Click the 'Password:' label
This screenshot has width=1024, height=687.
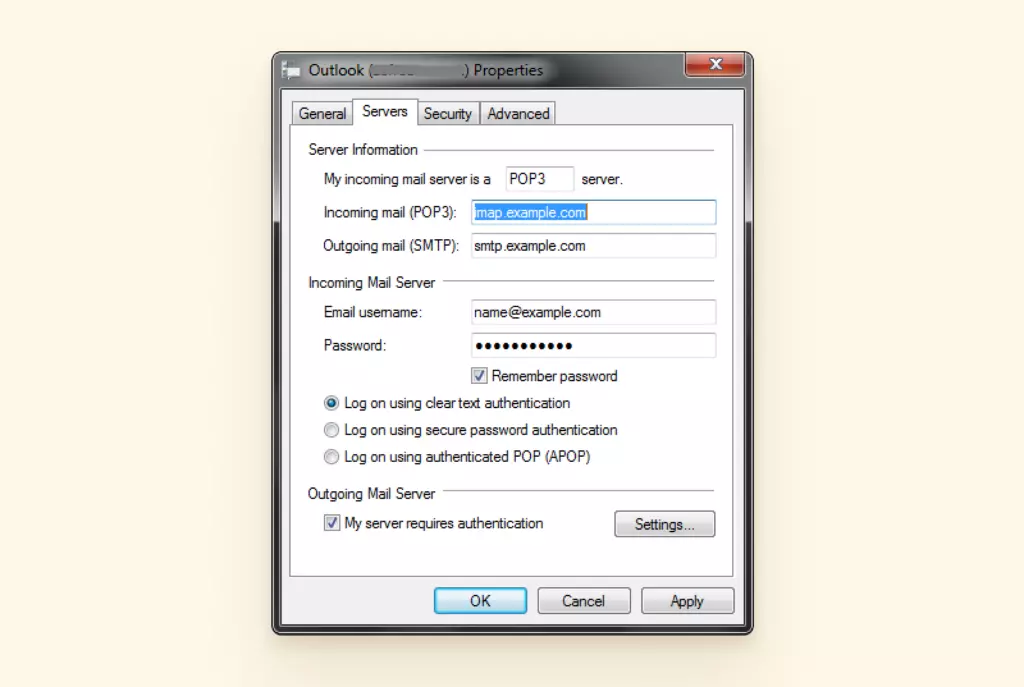[x=355, y=345]
